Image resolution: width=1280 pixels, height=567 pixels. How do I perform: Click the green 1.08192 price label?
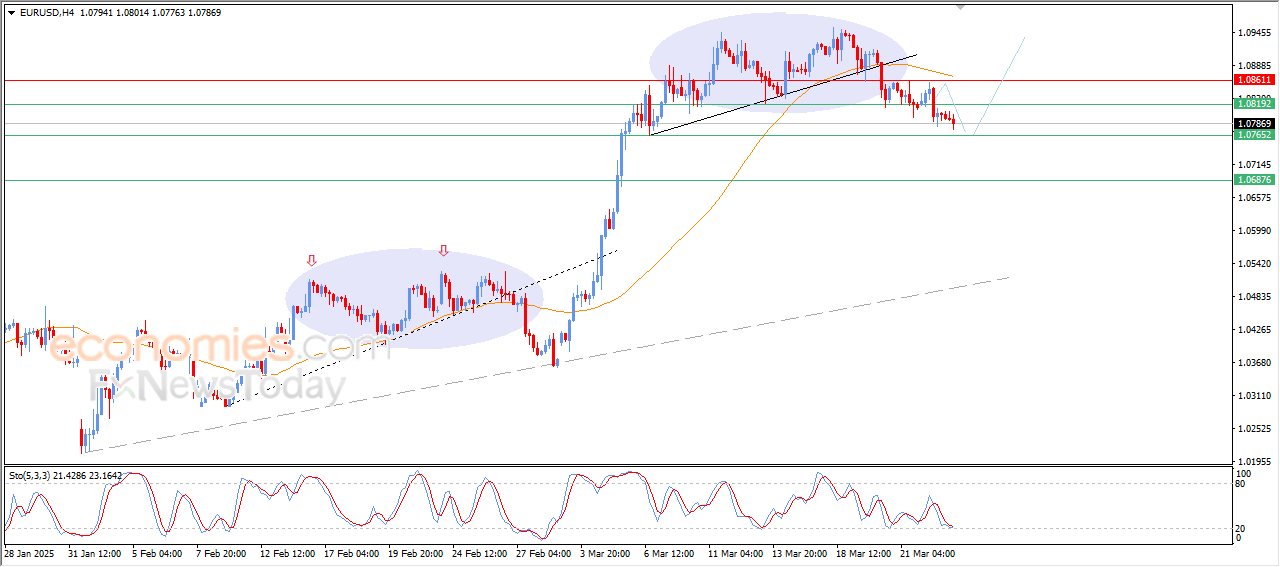pos(1254,104)
